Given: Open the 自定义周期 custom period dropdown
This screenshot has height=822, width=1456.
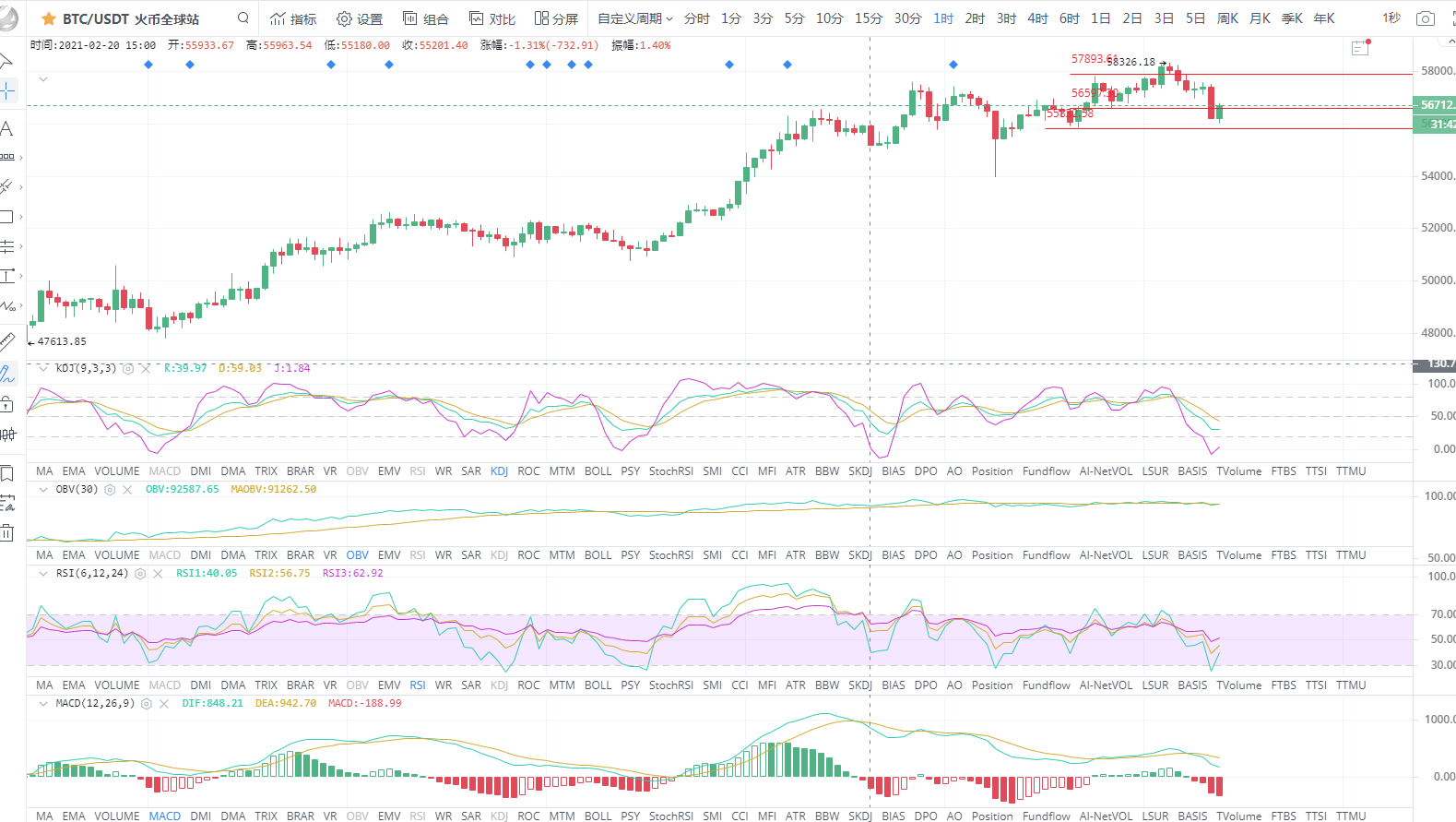Looking at the screenshot, I should [634, 18].
